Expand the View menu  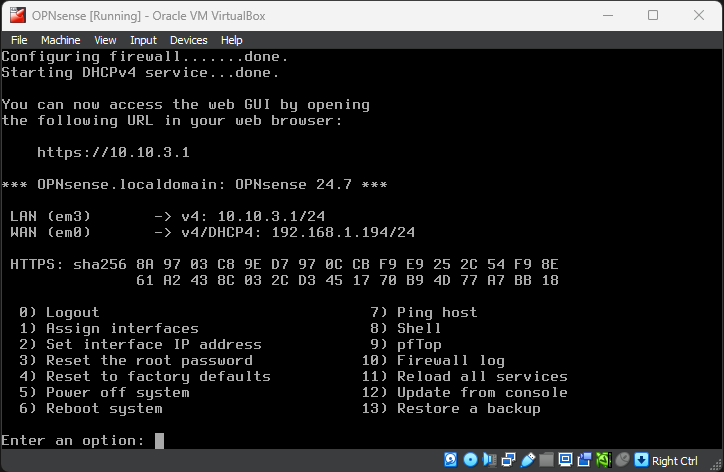tap(105, 40)
